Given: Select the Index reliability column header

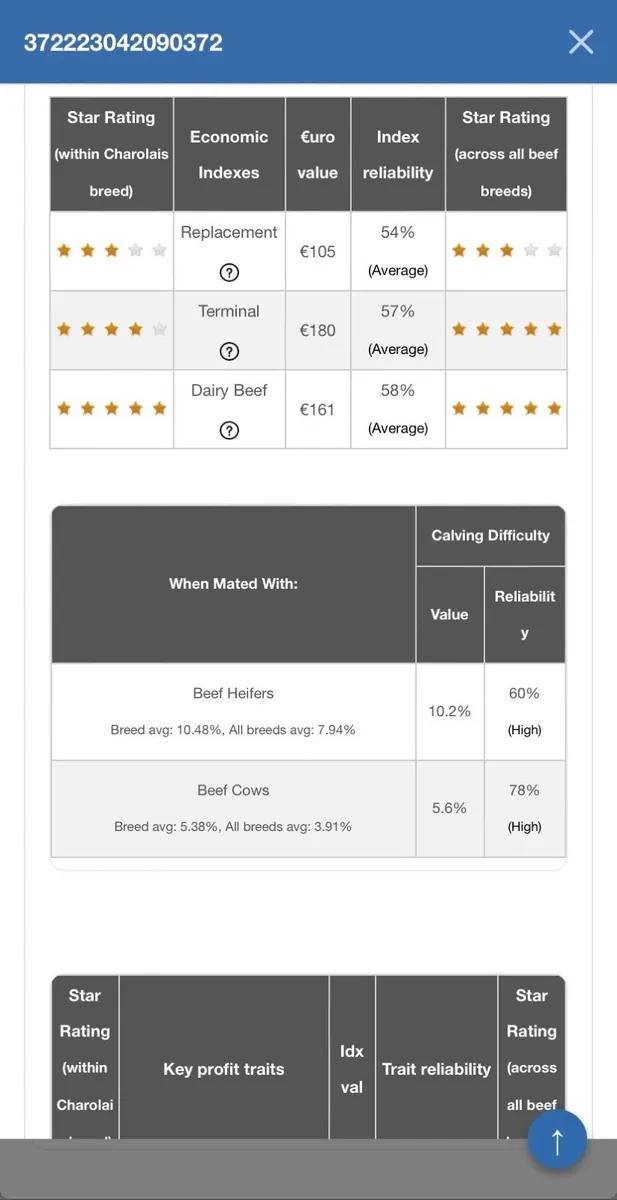Looking at the screenshot, I should point(398,154).
